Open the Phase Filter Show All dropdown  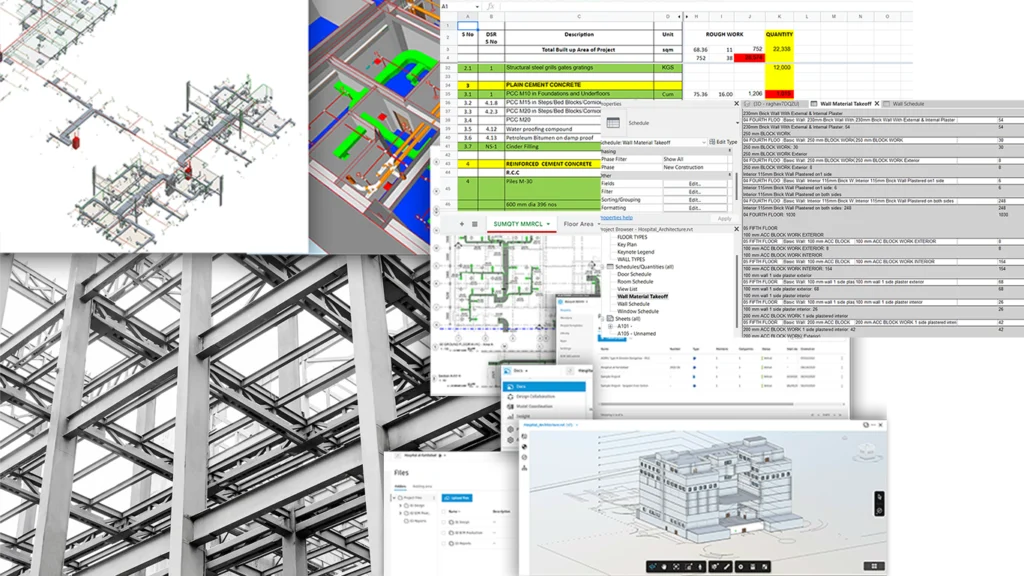[x=675, y=159]
